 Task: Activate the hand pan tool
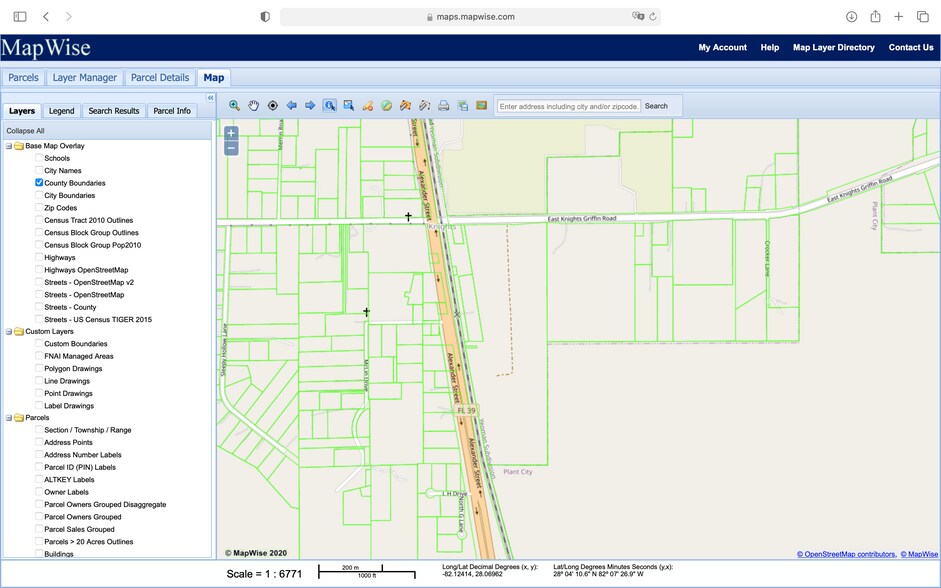click(x=254, y=105)
